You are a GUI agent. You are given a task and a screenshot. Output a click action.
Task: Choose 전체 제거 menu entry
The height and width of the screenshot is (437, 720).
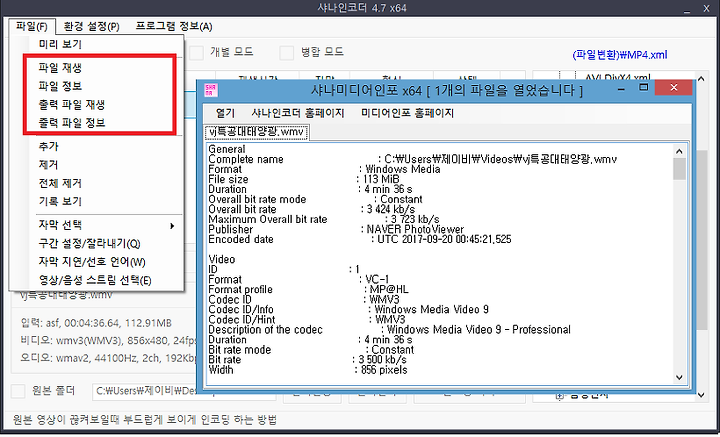pos(60,183)
